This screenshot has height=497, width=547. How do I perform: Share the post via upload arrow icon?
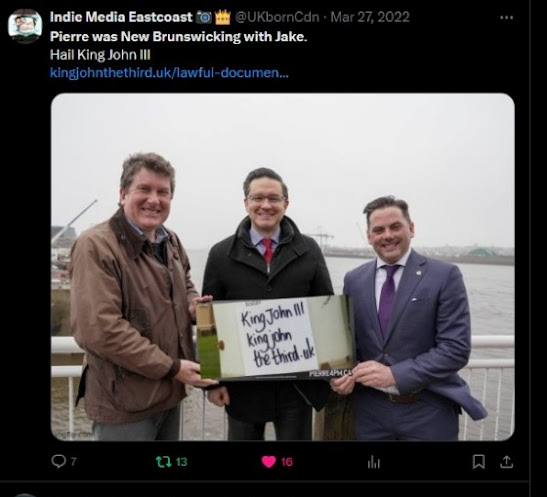click(506, 462)
